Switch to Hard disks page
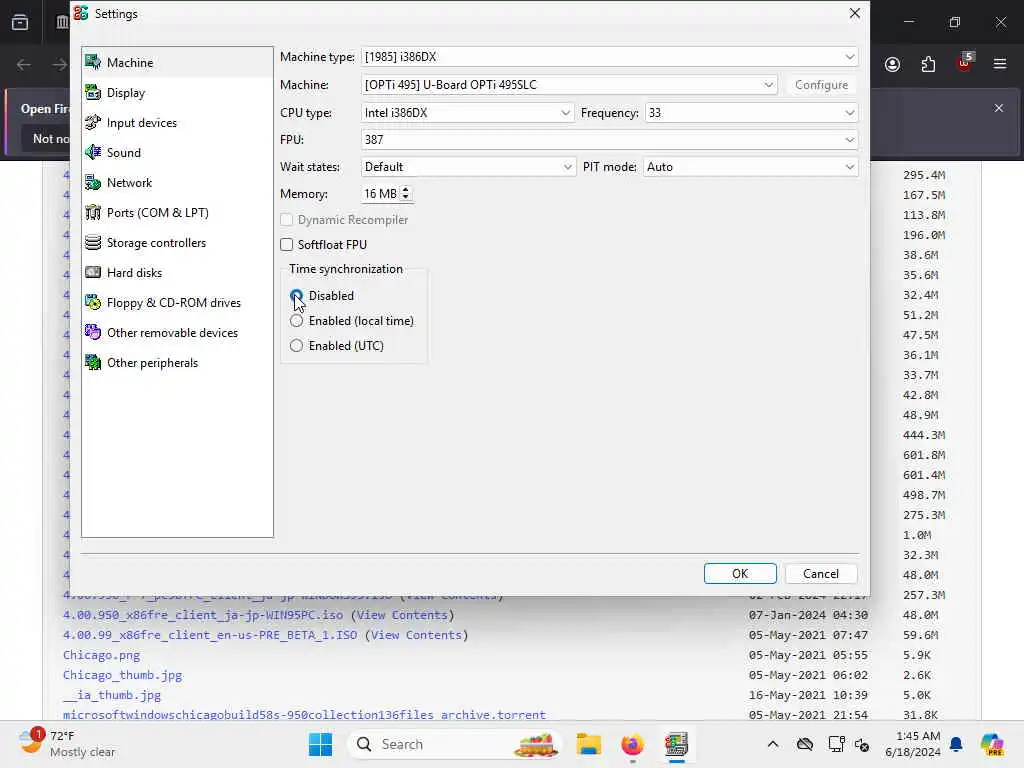This screenshot has width=1024, height=768. click(x=177, y=273)
